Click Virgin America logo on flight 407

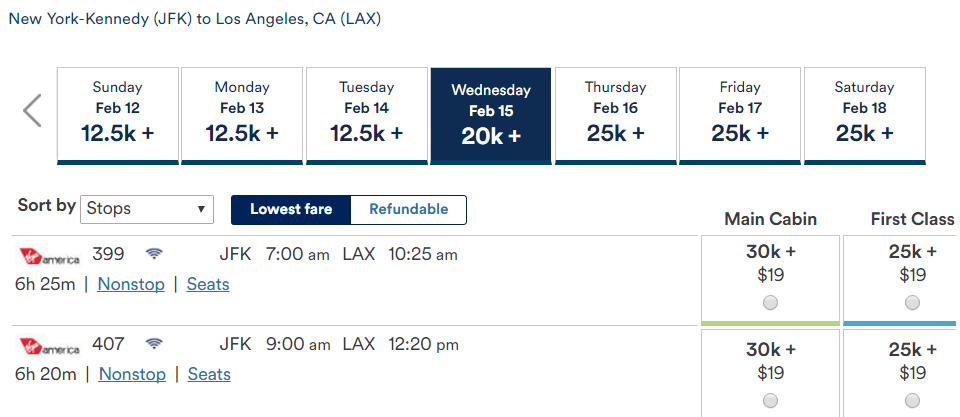(x=50, y=346)
